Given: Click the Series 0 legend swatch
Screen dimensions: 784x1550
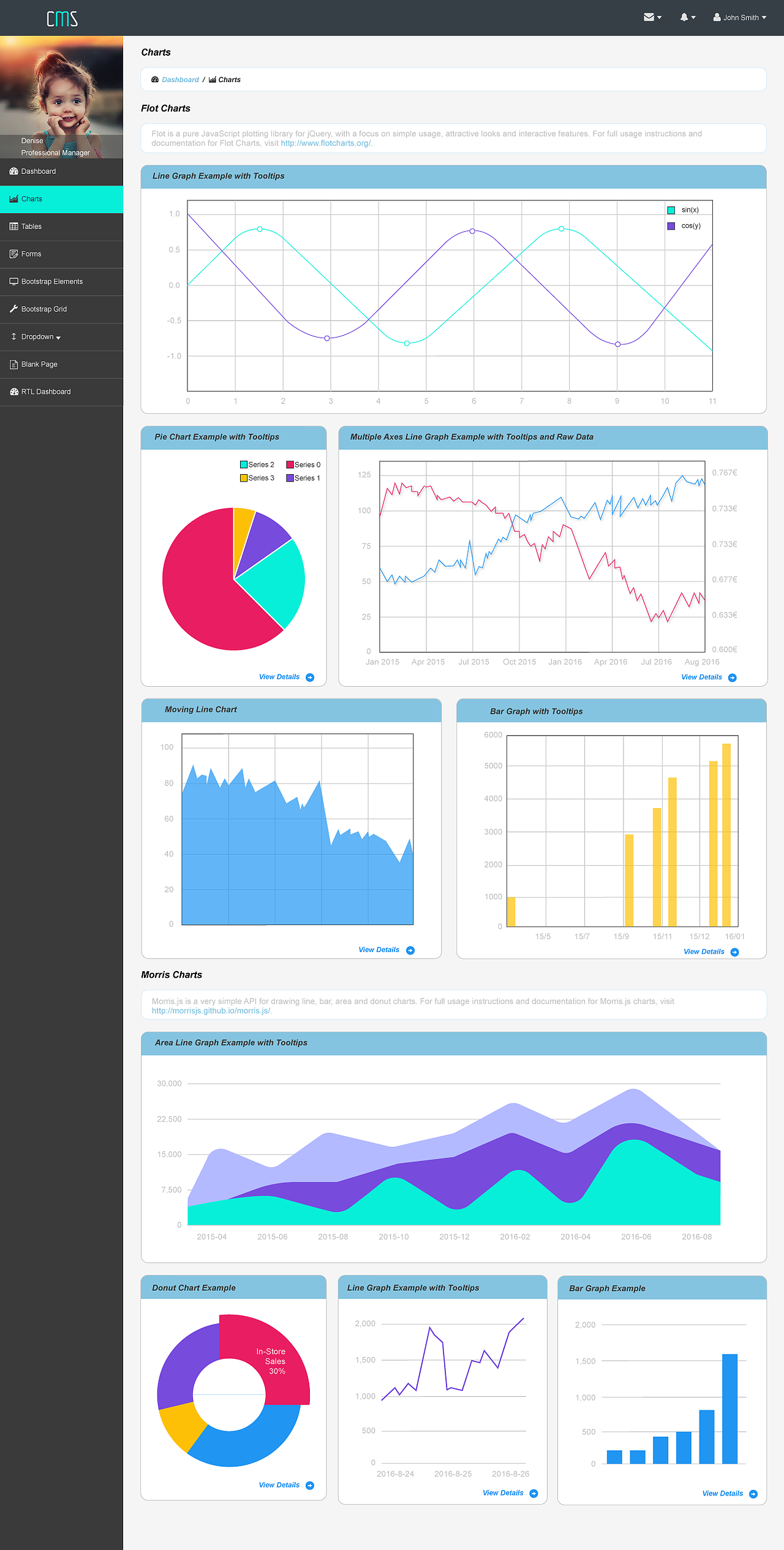Looking at the screenshot, I should click(290, 465).
